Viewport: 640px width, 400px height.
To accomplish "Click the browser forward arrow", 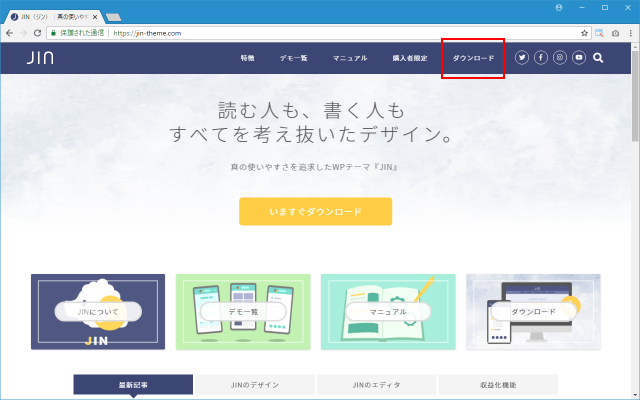I will point(24,33).
